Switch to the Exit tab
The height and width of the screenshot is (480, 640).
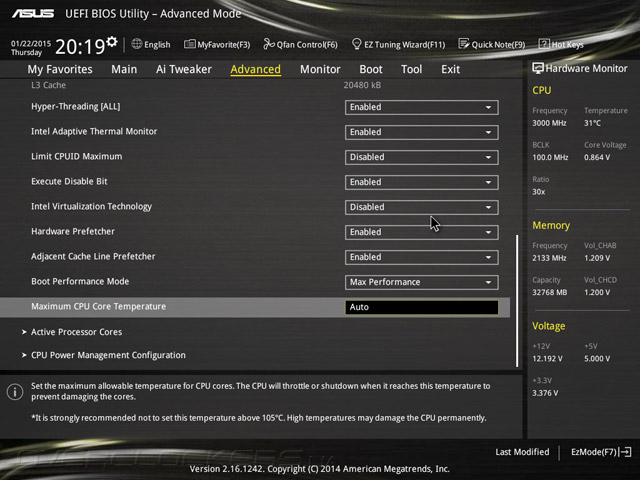(x=450, y=69)
